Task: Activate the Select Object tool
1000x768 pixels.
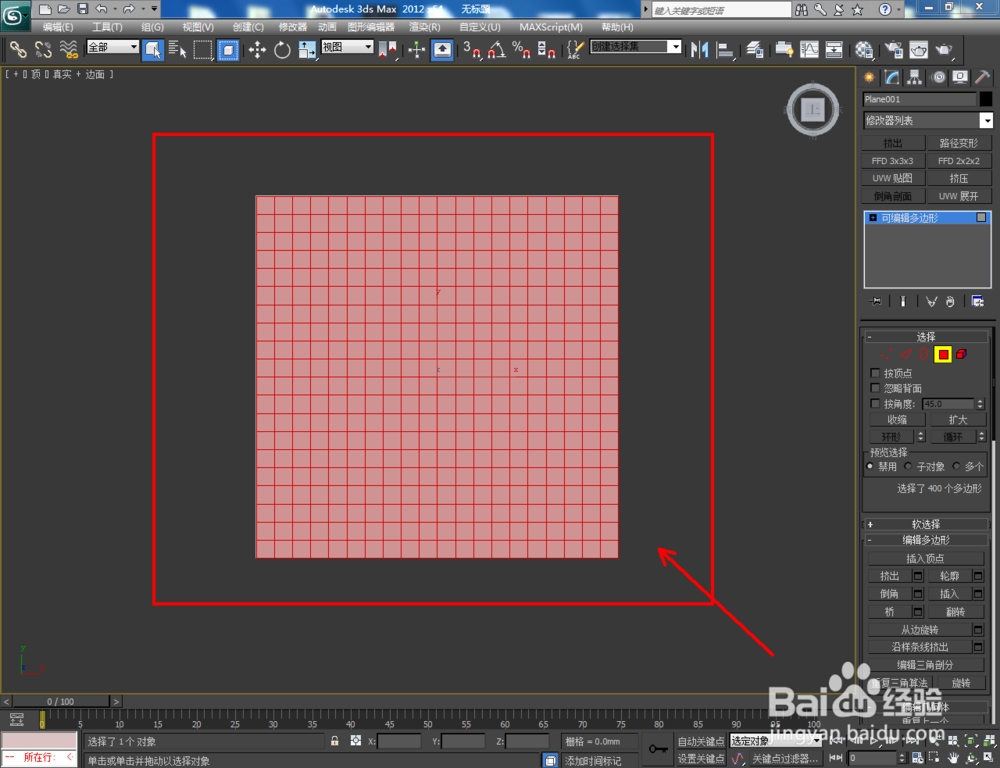Action: click(152, 49)
